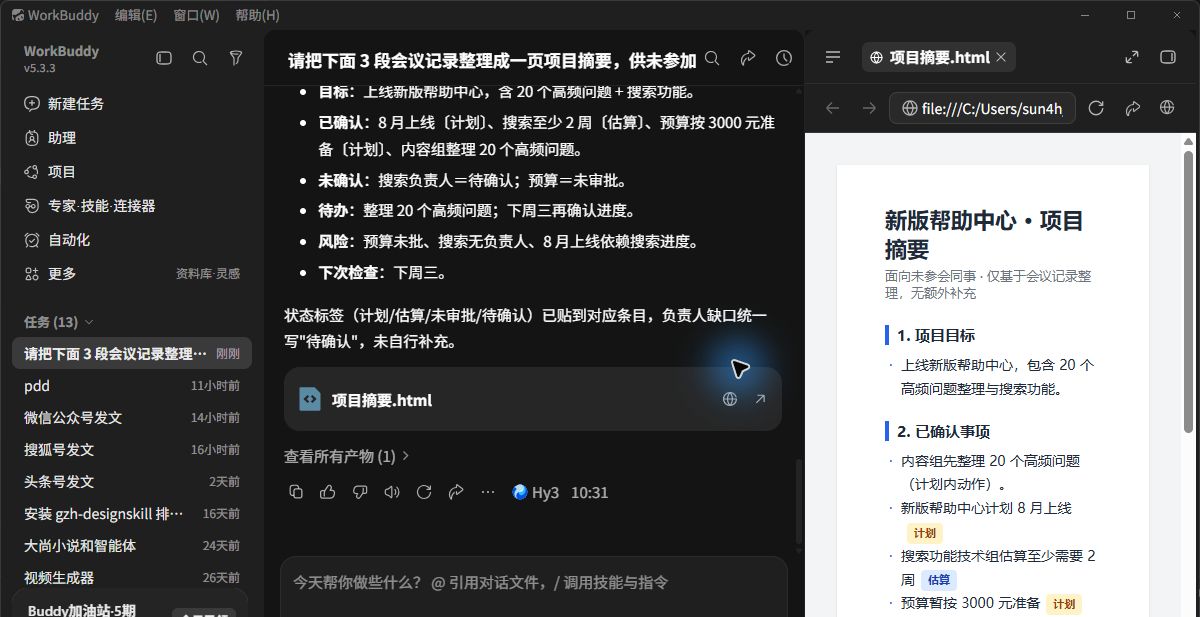Open the 头条号发文 task

click(131, 481)
